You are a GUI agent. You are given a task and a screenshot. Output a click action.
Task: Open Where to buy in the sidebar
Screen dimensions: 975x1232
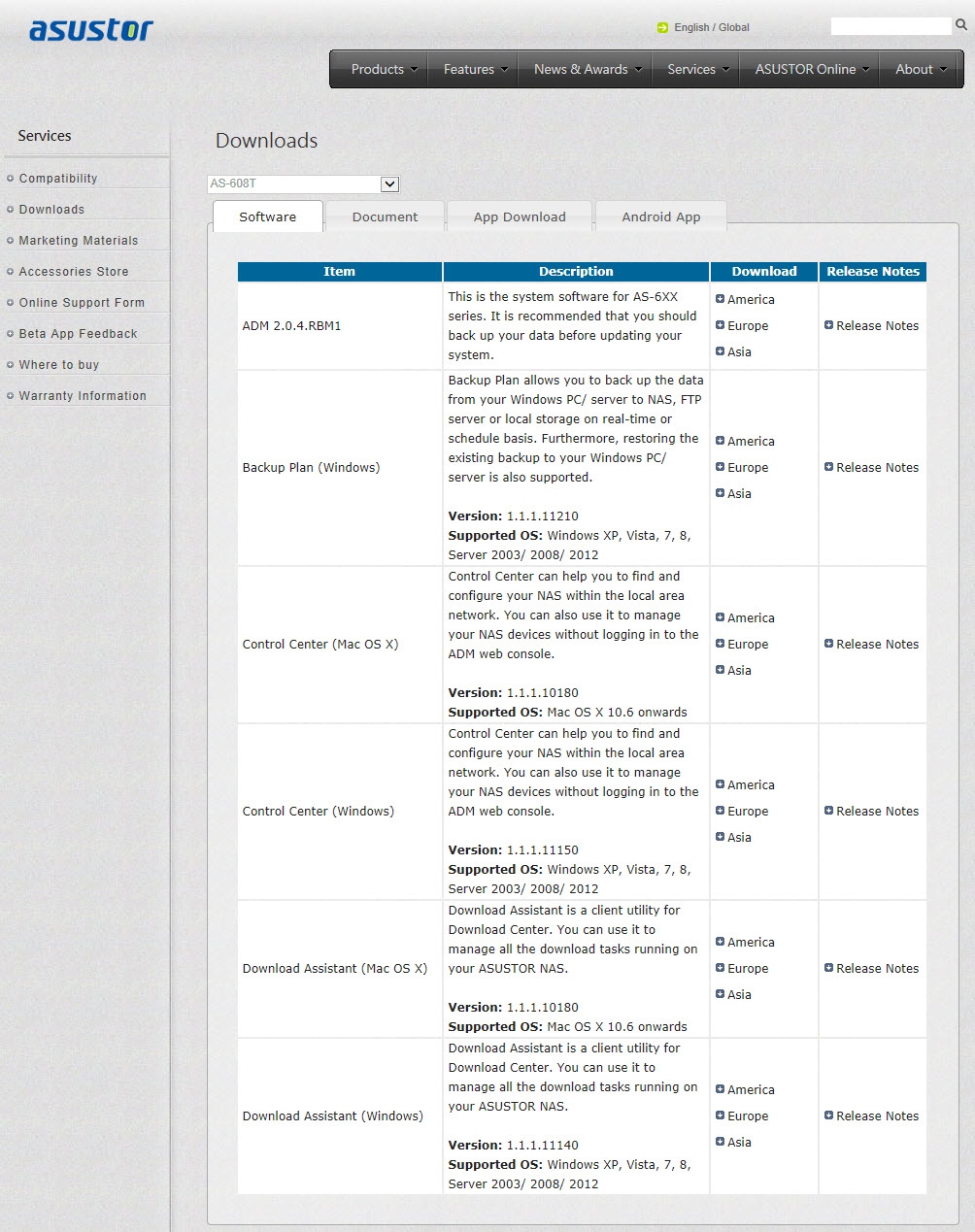[x=59, y=365]
